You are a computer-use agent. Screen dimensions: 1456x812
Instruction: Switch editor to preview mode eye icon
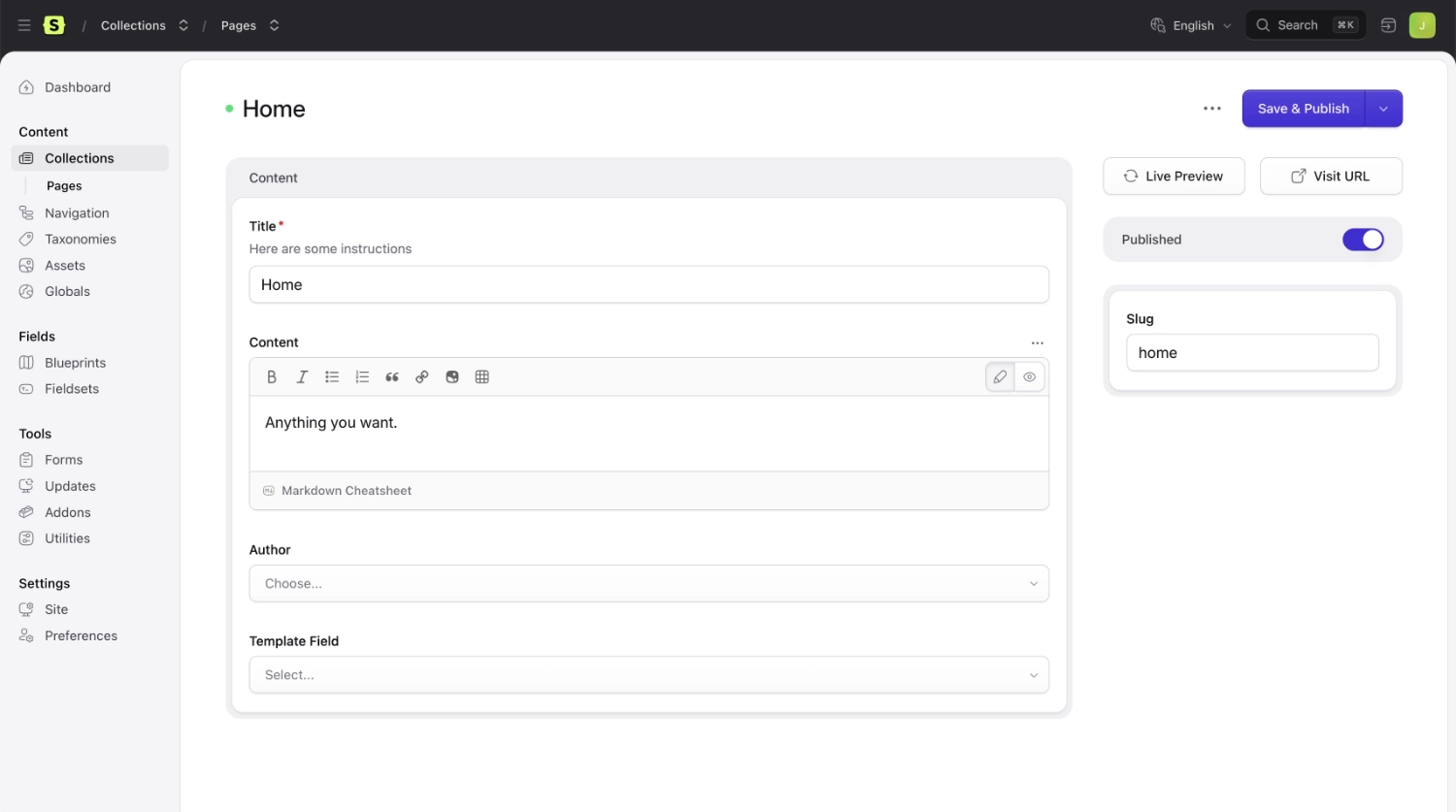(1029, 377)
